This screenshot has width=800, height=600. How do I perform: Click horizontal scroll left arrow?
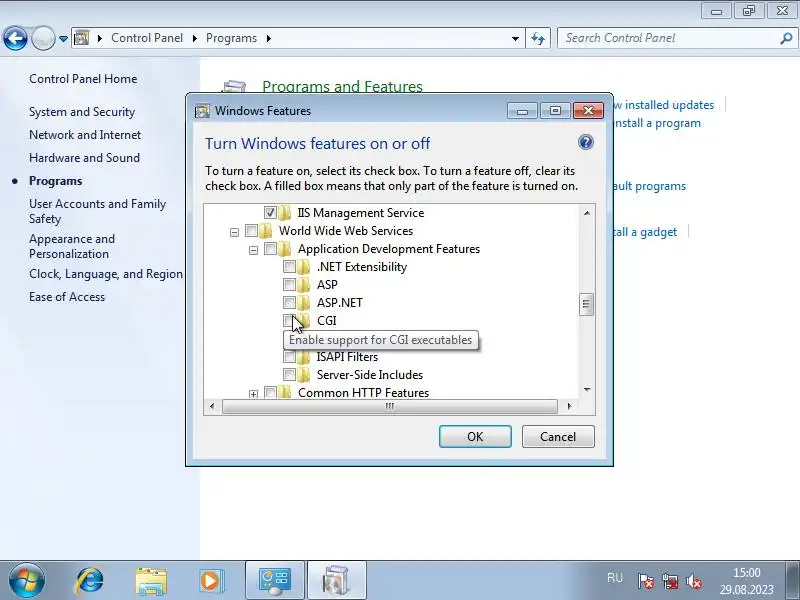212,407
